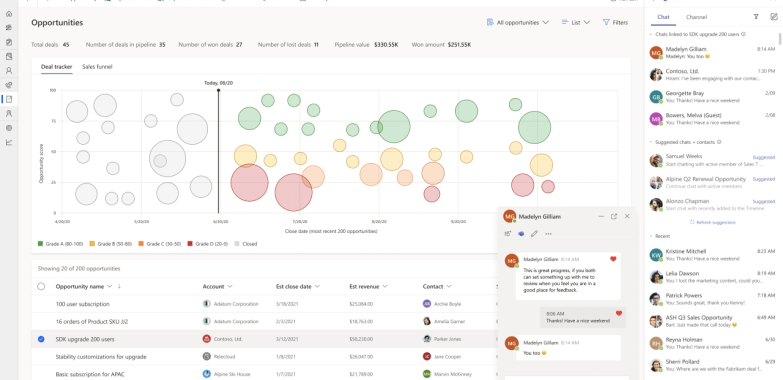Open Alpine Q2 Renewal Opportunity chat
The image size is (783, 380).
click(x=713, y=182)
